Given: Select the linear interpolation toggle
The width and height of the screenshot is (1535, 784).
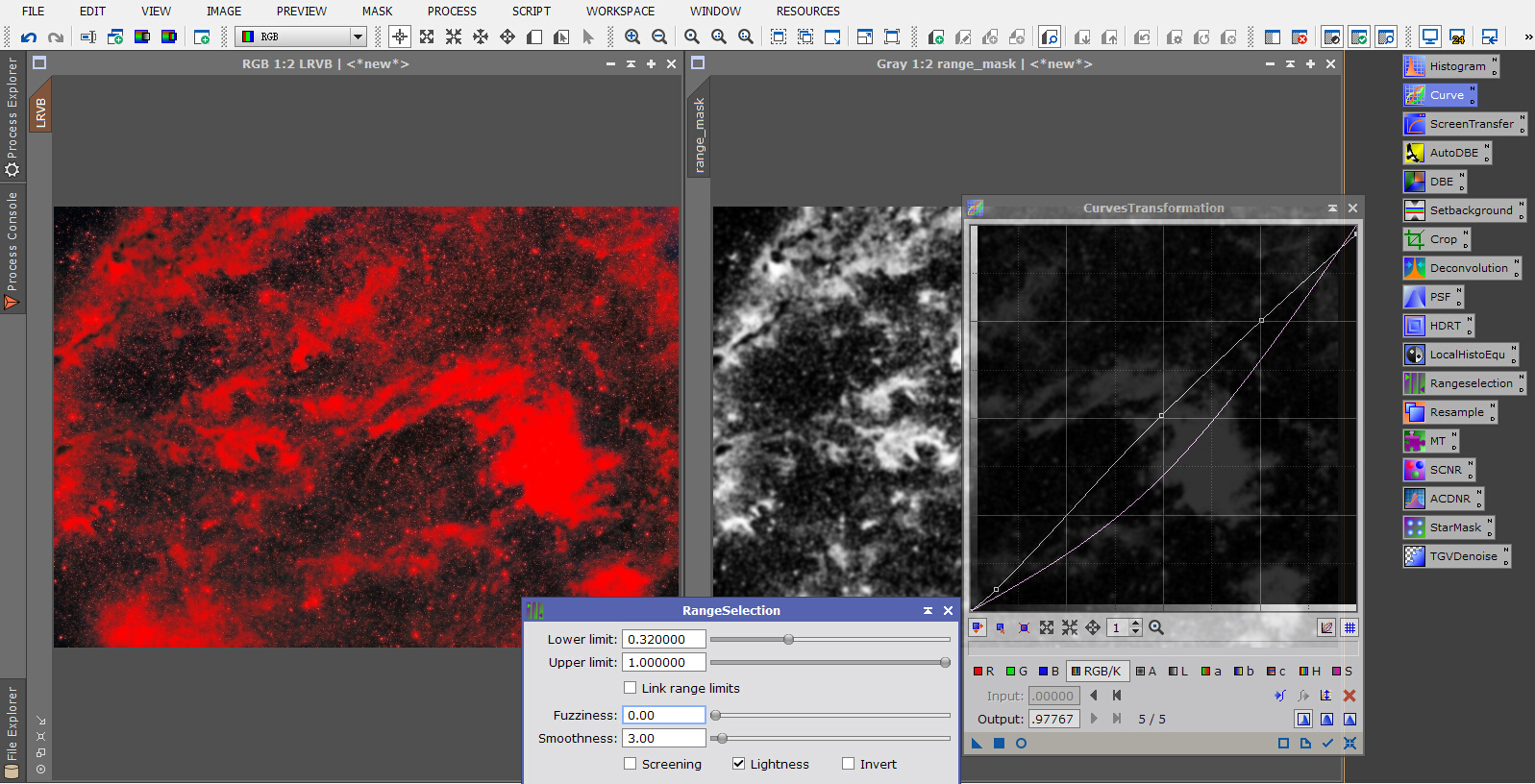Looking at the screenshot, I should click(1349, 719).
